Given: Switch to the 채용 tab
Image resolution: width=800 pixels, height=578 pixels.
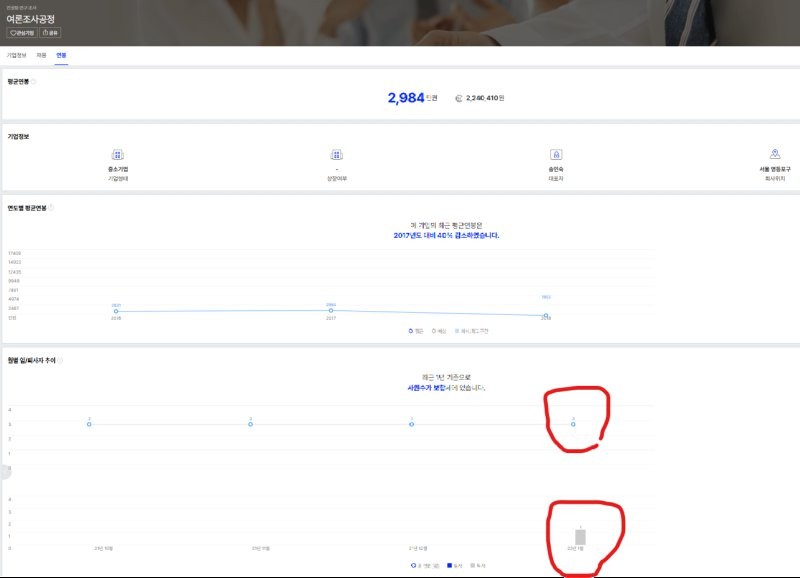Looking at the screenshot, I should (41, 55).
